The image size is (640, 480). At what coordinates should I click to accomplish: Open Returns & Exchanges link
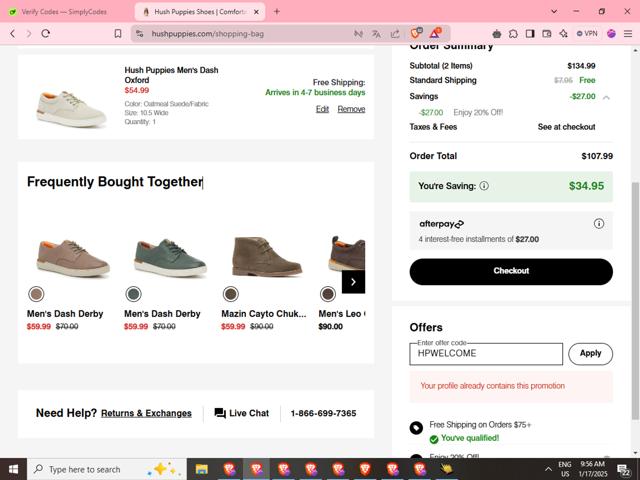(146, 413)
